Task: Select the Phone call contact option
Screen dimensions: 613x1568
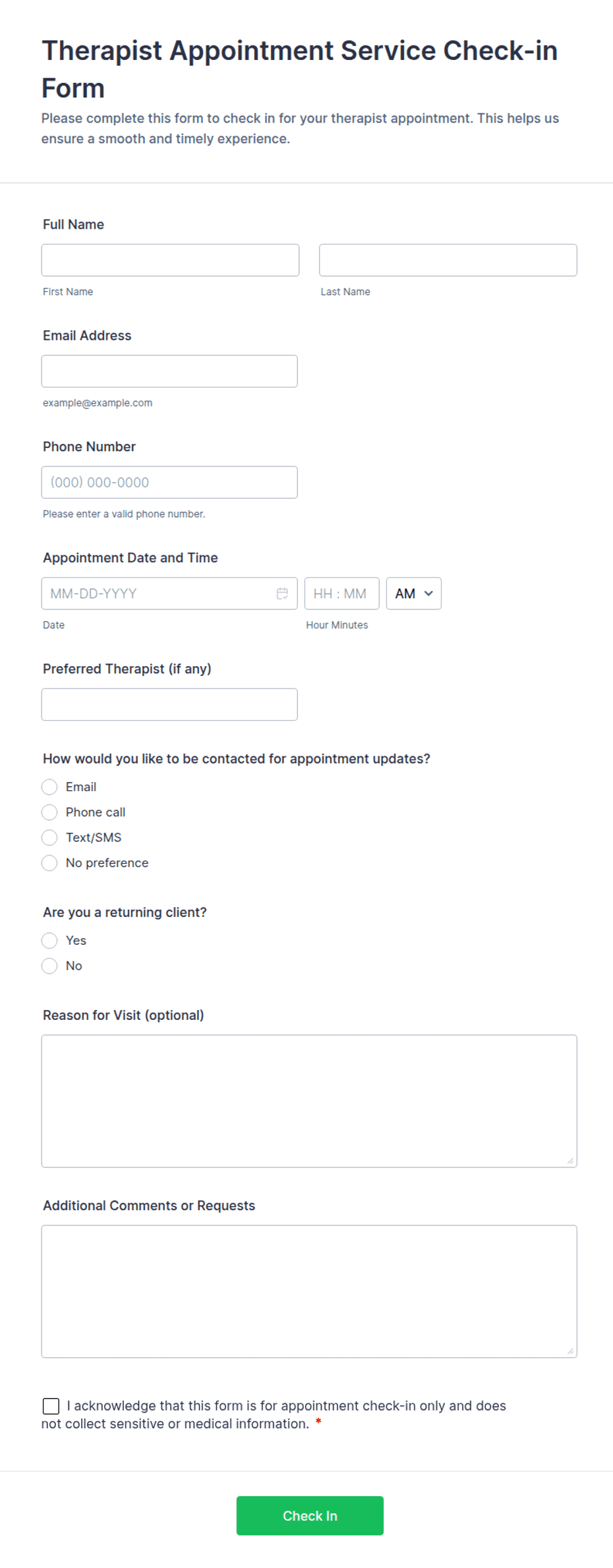Action: (x=49, y=812)
